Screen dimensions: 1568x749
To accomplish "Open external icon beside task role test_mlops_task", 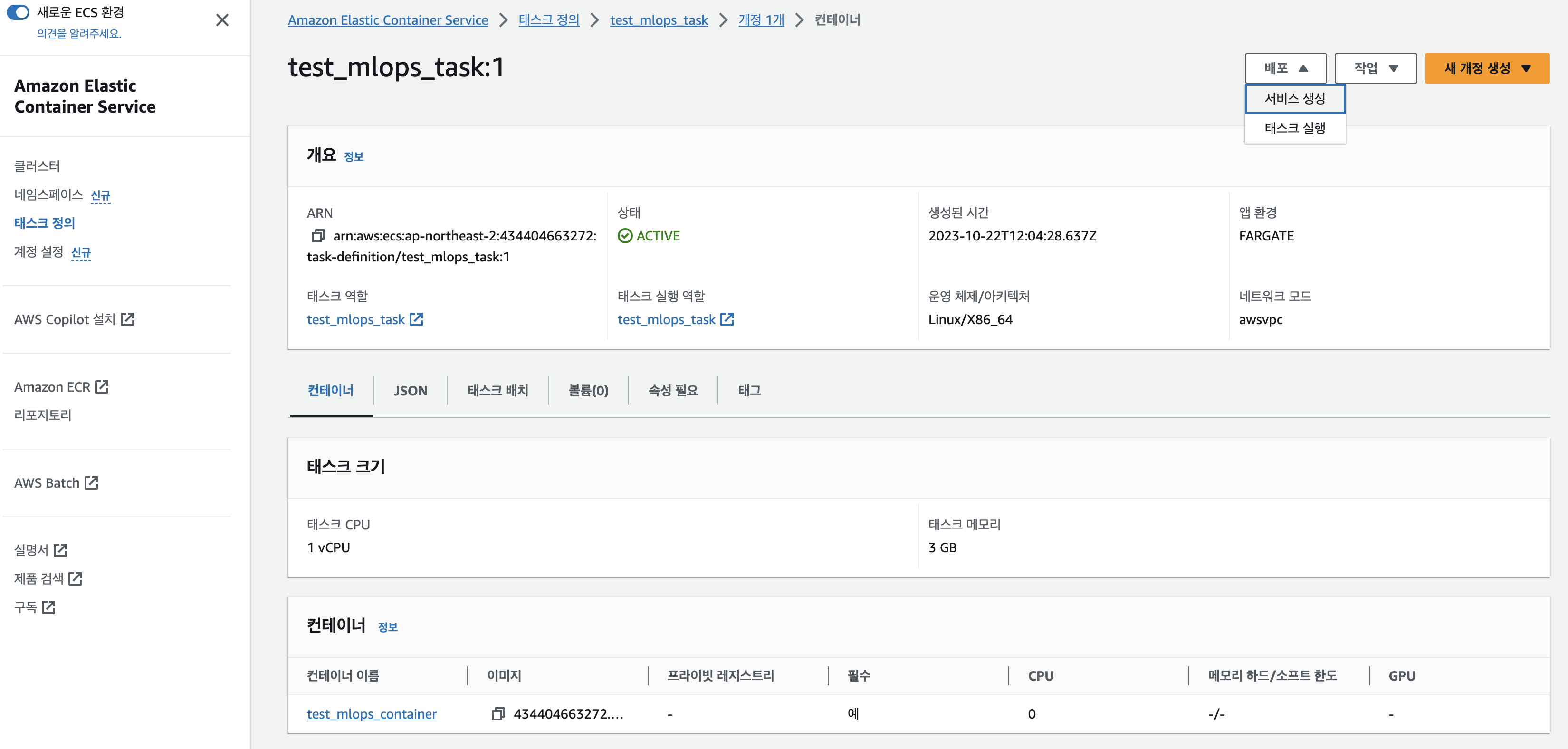I will click(x=416, y=319).
